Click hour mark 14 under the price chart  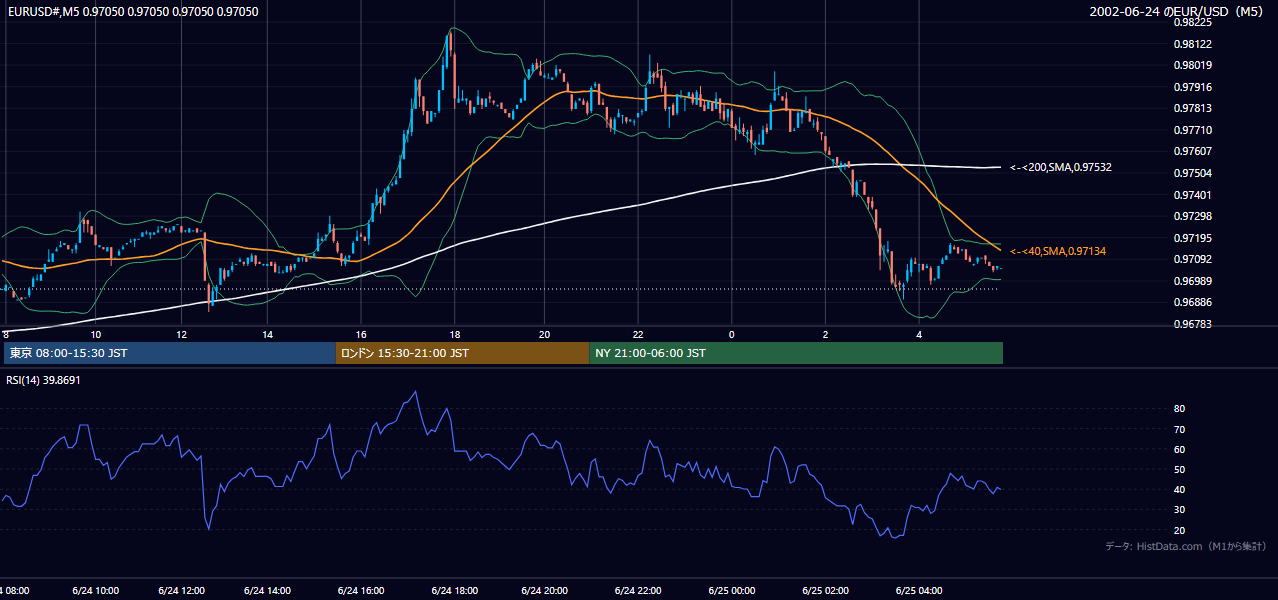pyautogui.click(x=268, y=335)
